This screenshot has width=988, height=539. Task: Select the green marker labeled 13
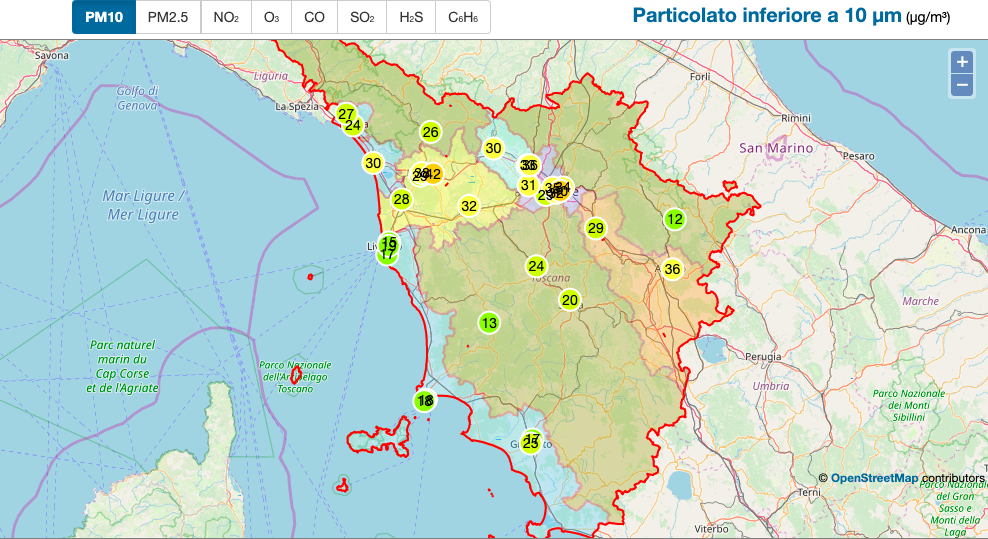coord(488,323)
